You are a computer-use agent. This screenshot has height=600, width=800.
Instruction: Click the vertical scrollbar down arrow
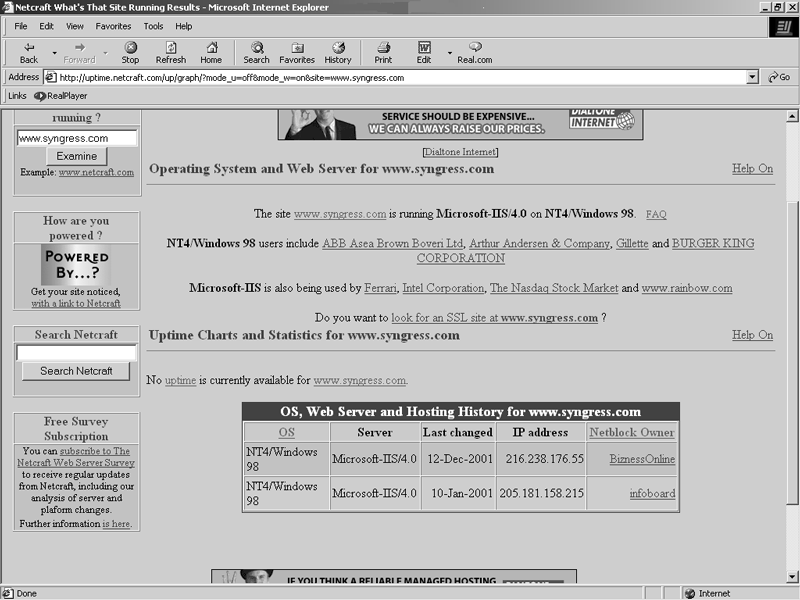click(x=792, y=578)
